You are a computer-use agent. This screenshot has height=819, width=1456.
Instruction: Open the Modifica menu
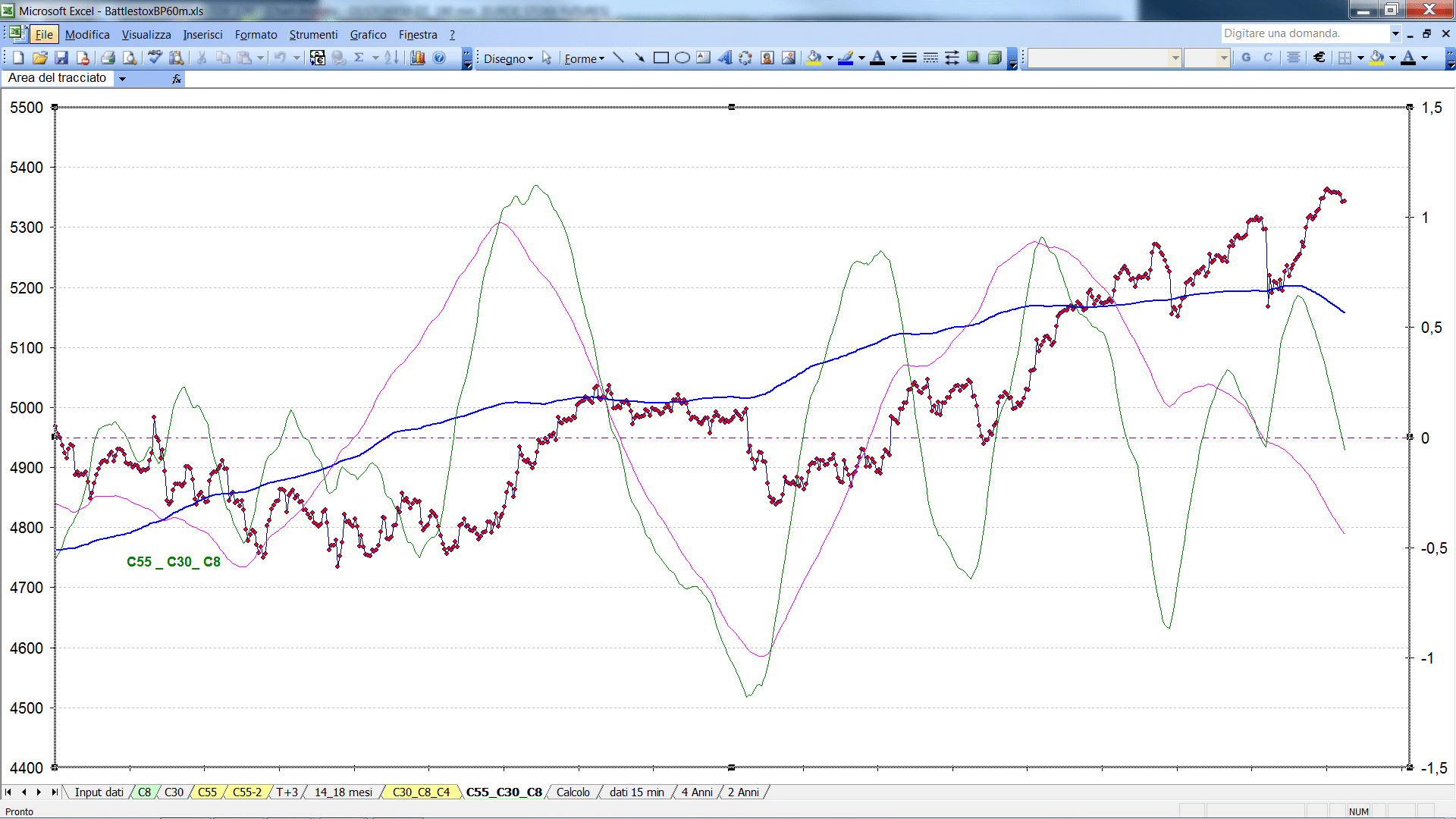pos(87,35)
